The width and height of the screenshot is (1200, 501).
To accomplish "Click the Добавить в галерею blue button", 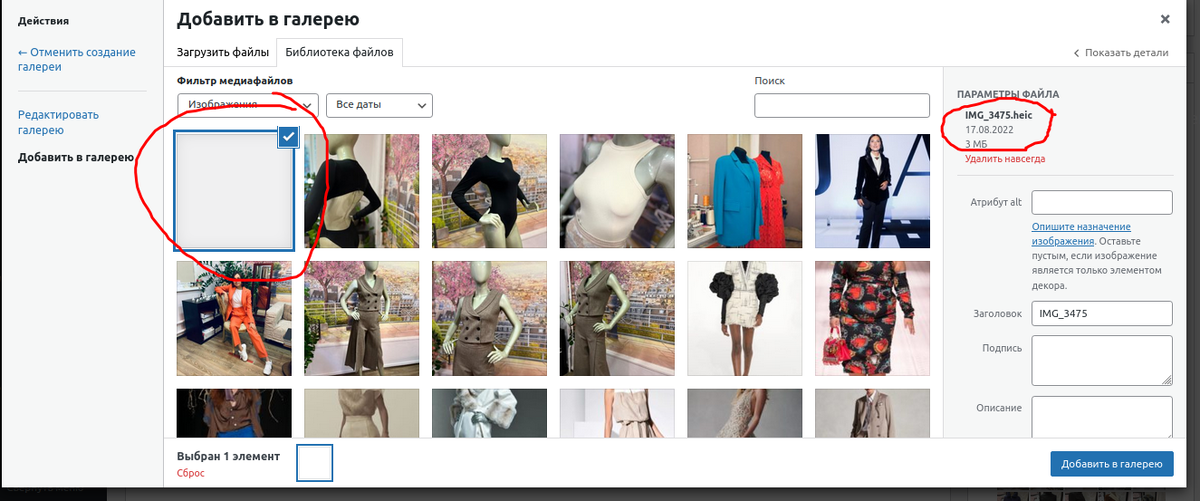I will coord(1111,463).
